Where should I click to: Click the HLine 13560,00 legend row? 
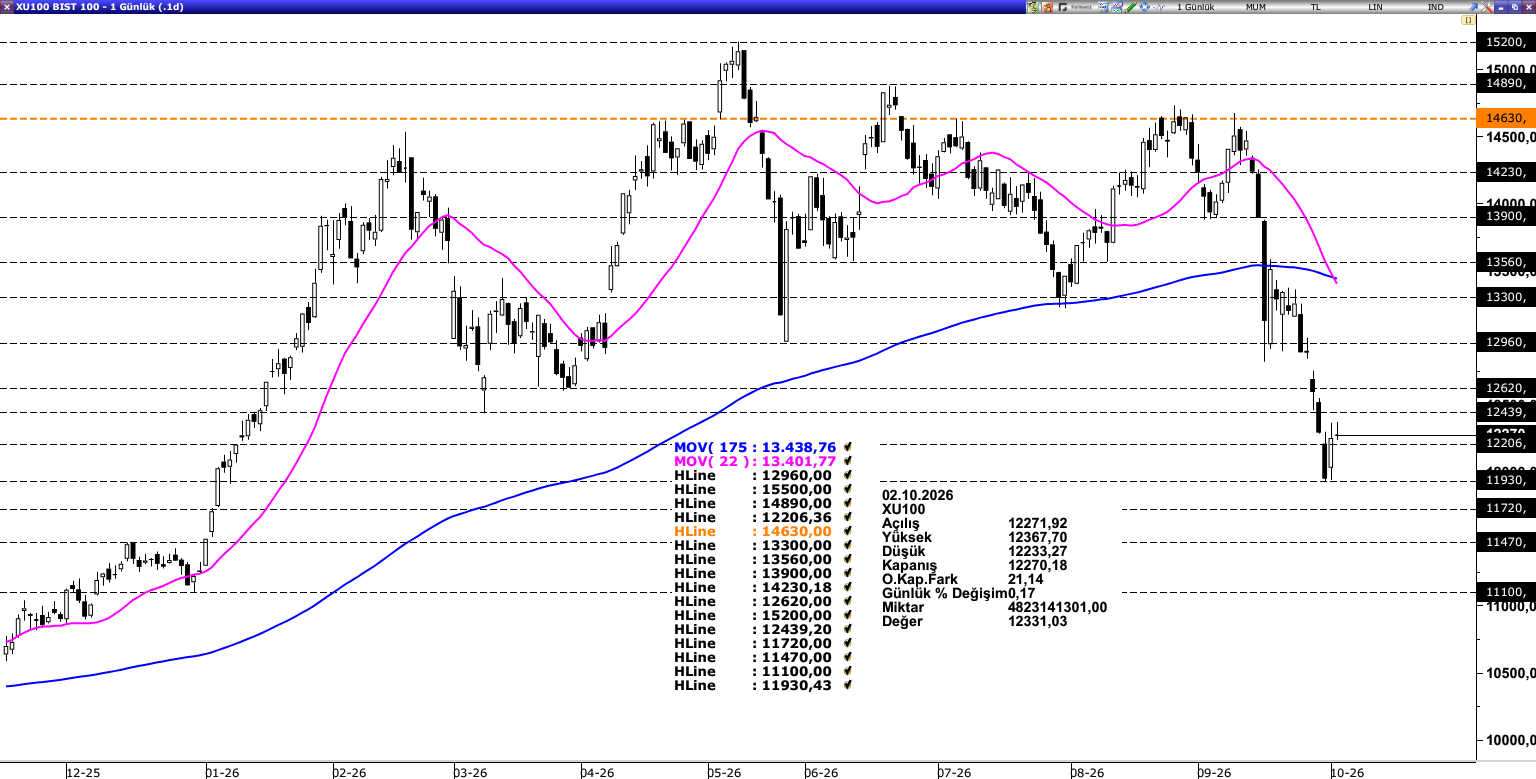(x=763, y=559)
